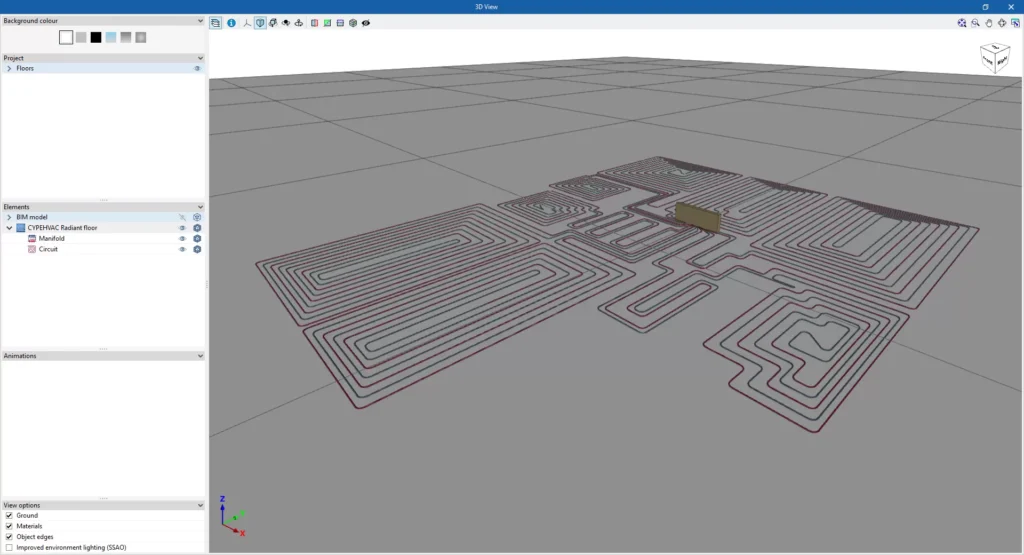This screenshot has width=1024, height=555.
Task: Collapse the Project panel
Action: pos(200,58)
